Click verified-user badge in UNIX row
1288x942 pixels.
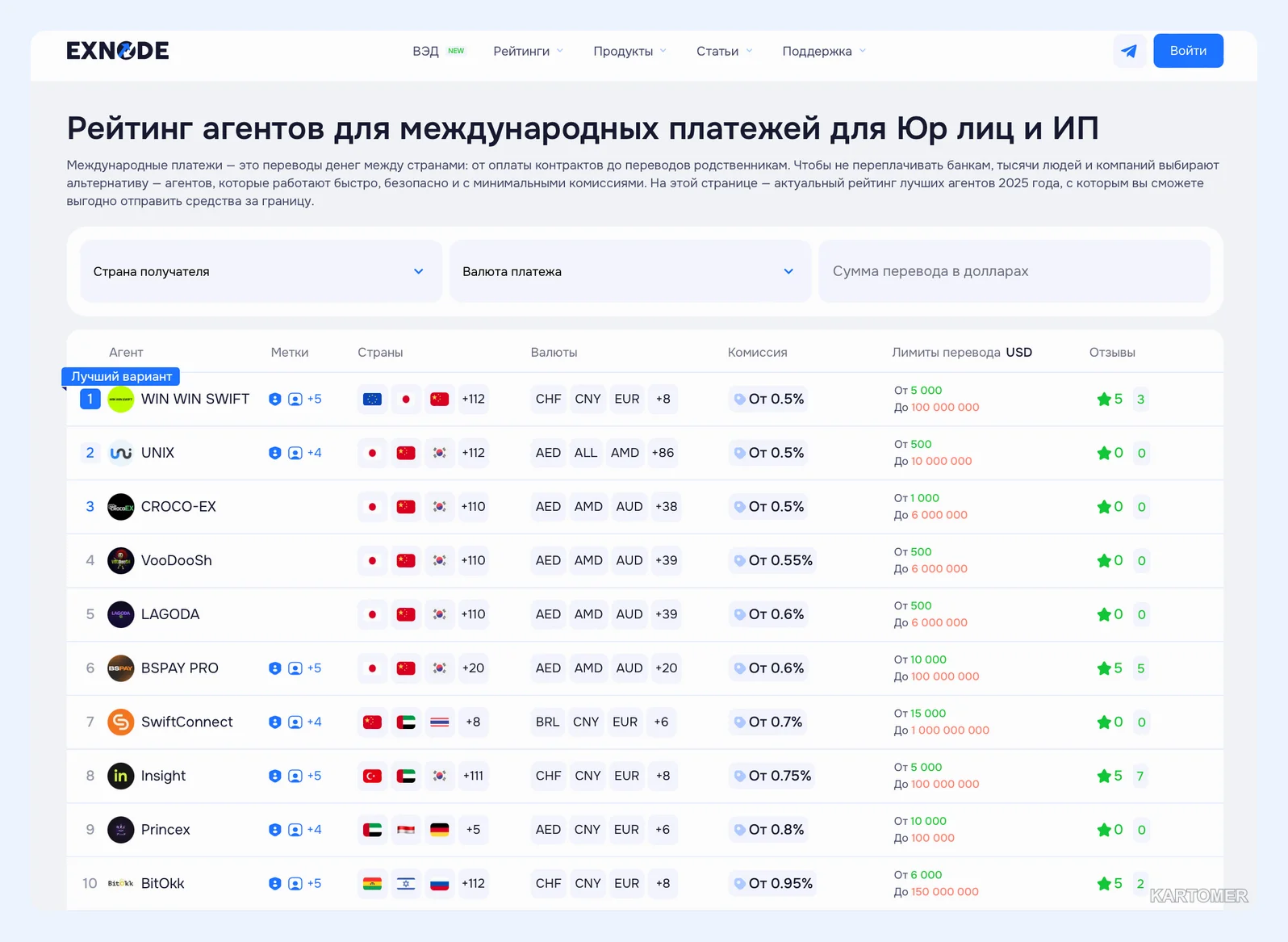point(295,453)
